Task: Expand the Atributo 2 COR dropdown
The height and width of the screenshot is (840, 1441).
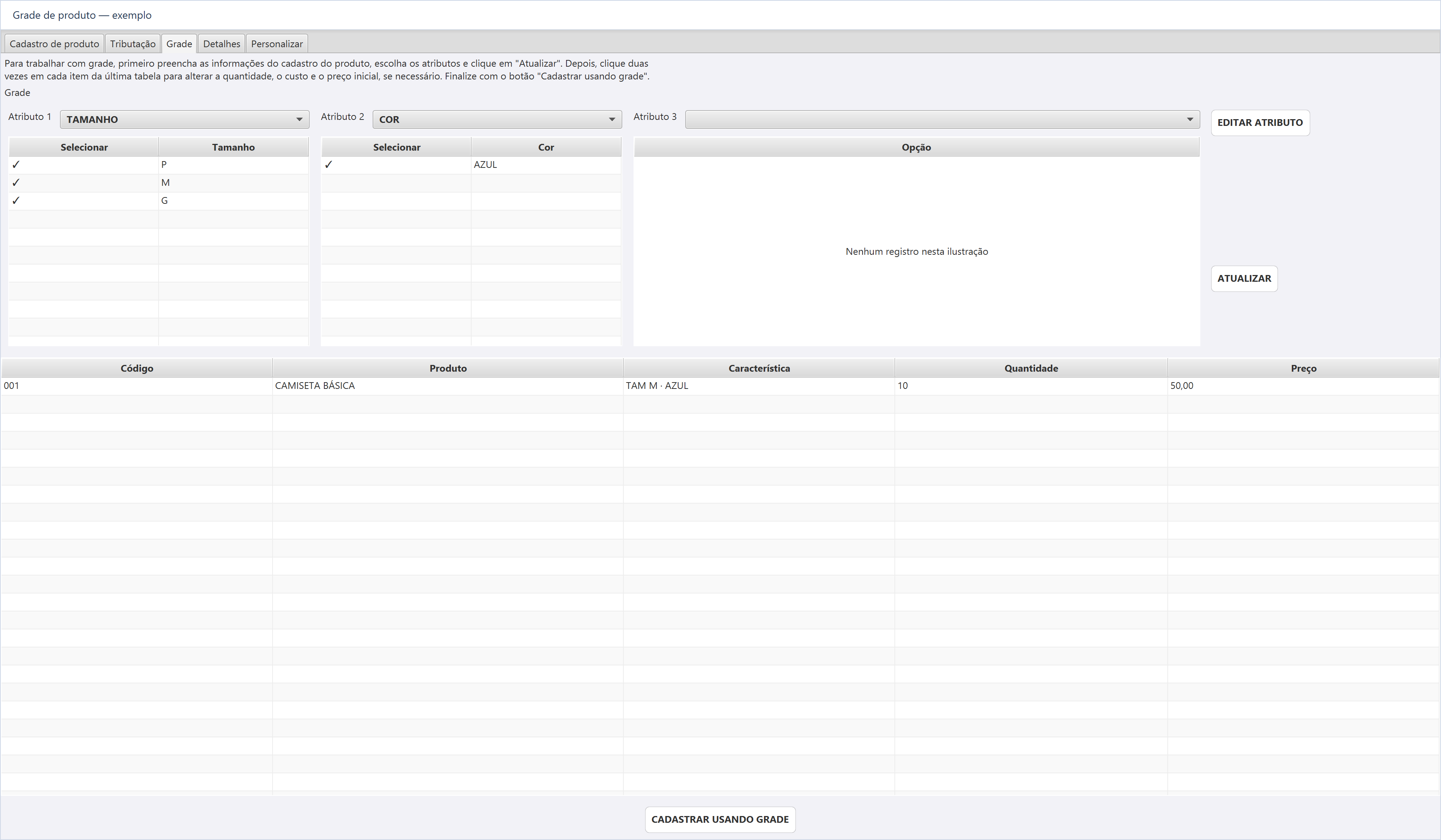Action: click(x=497, y=120)
